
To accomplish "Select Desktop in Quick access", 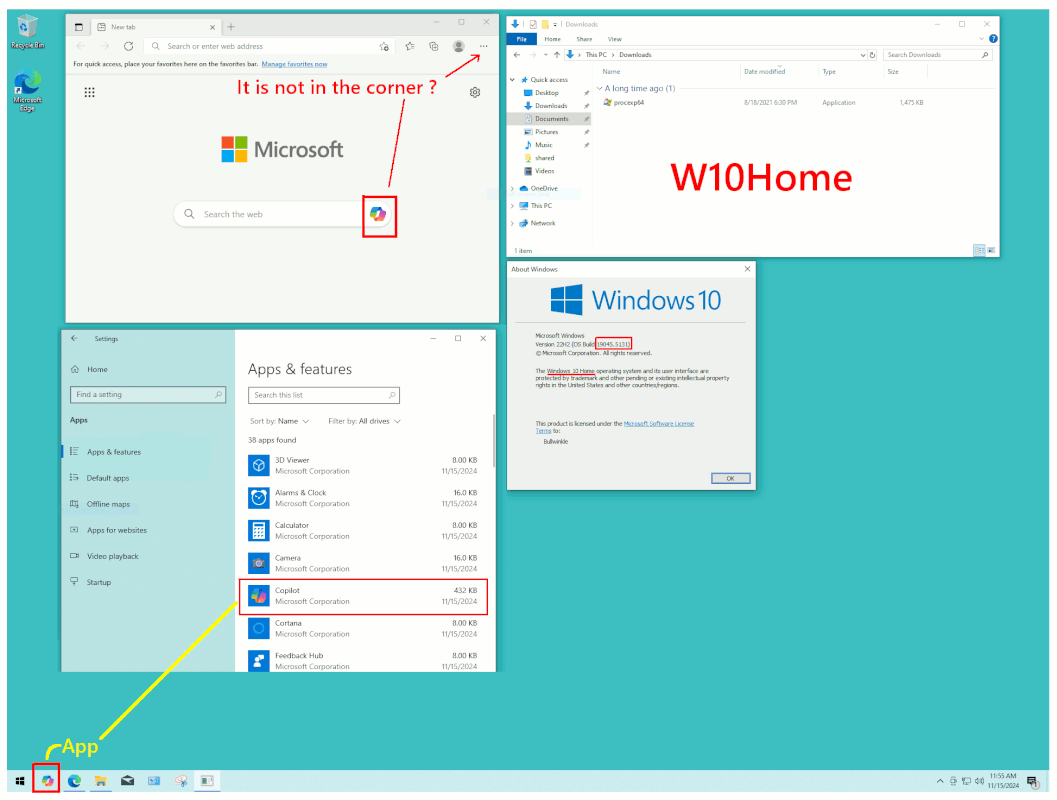I will coord(547,93).
